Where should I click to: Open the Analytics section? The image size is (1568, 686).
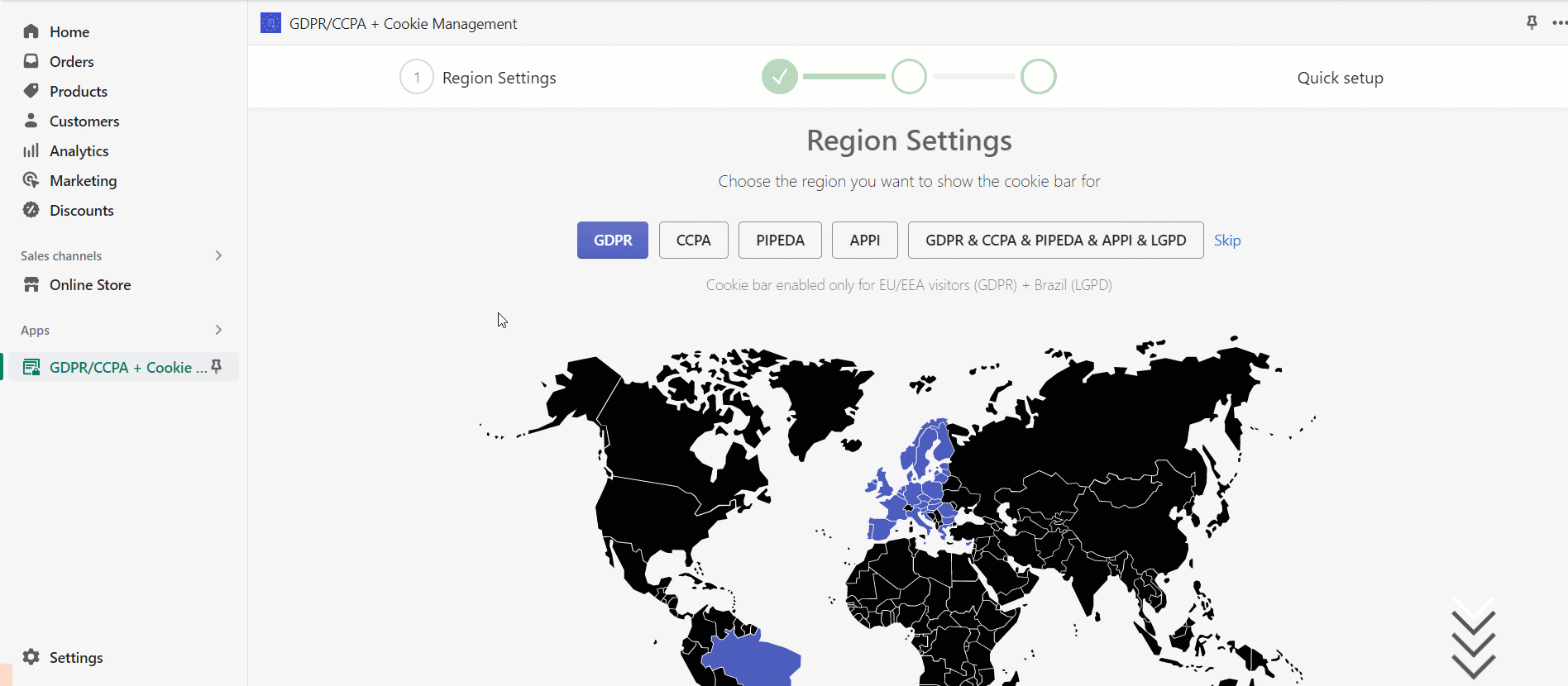pyautogui.click(x=79, y=150)
